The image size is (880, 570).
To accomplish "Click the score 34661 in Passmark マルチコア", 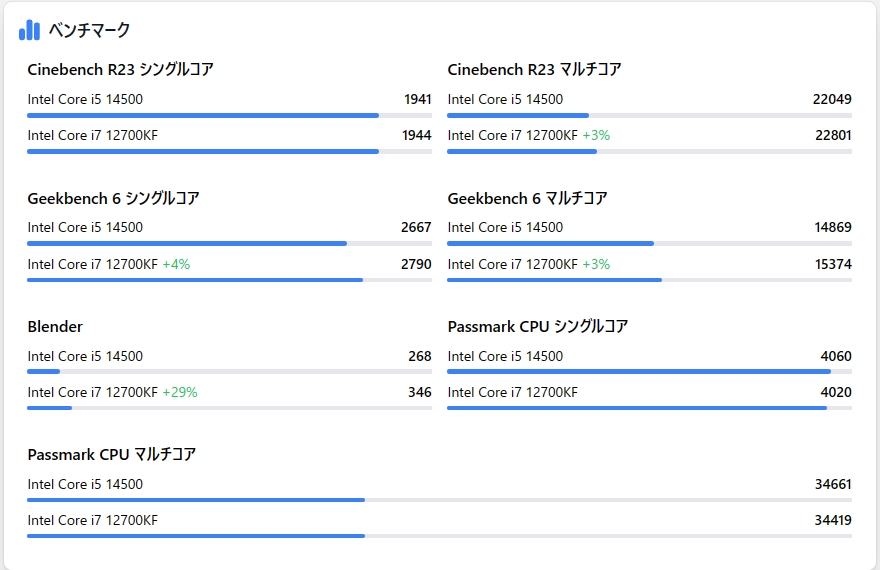I will [833, 484].
